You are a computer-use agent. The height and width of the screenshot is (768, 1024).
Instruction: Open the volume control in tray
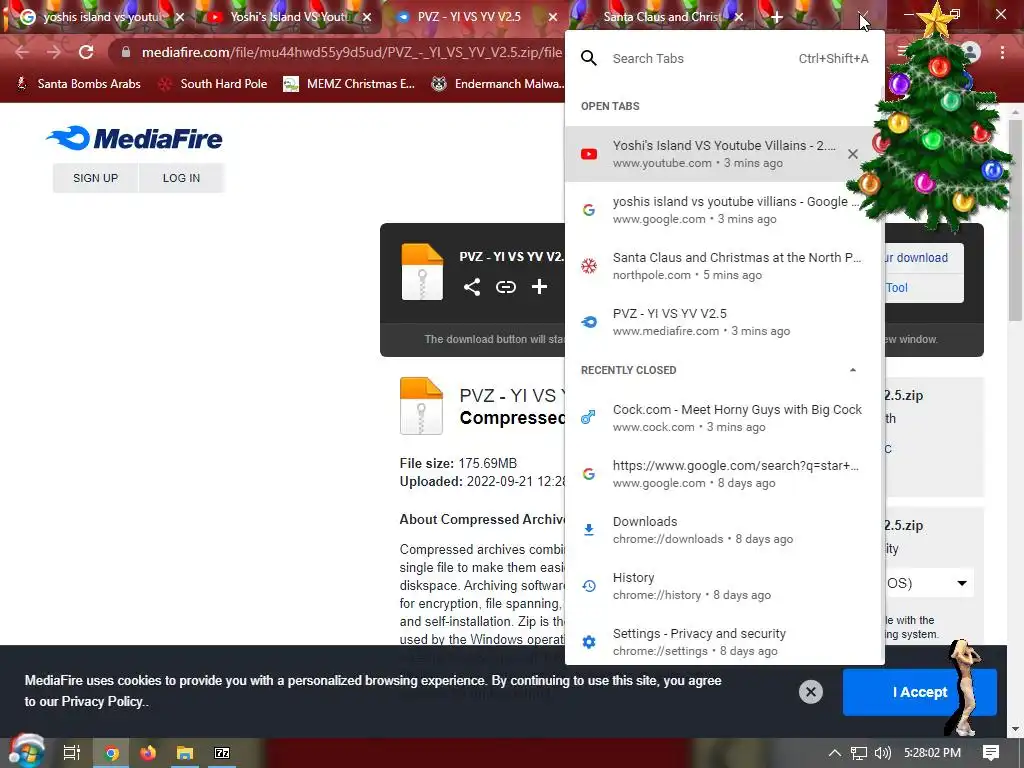(x=883, y=753)
